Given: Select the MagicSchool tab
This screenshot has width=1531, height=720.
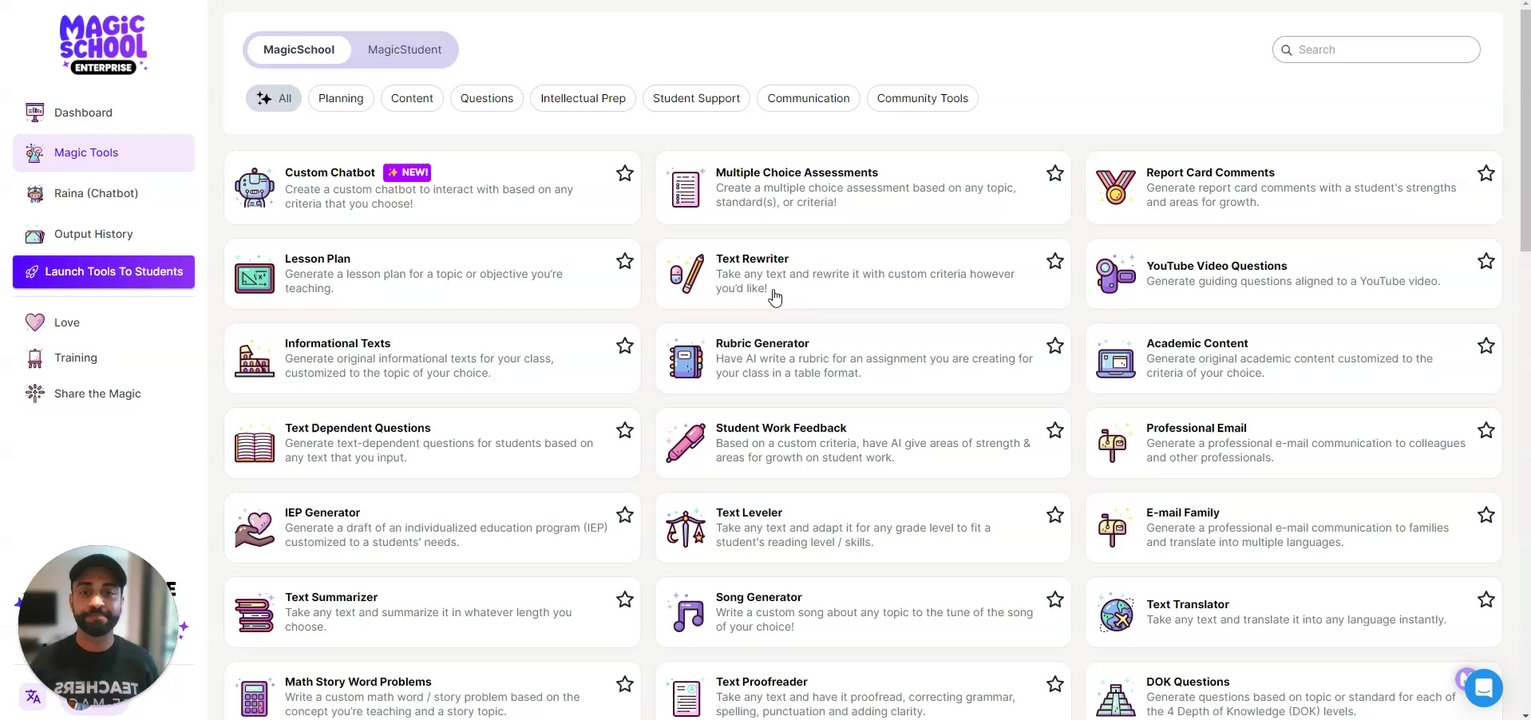Looking at the screenshot, I should tap(298, 49).
